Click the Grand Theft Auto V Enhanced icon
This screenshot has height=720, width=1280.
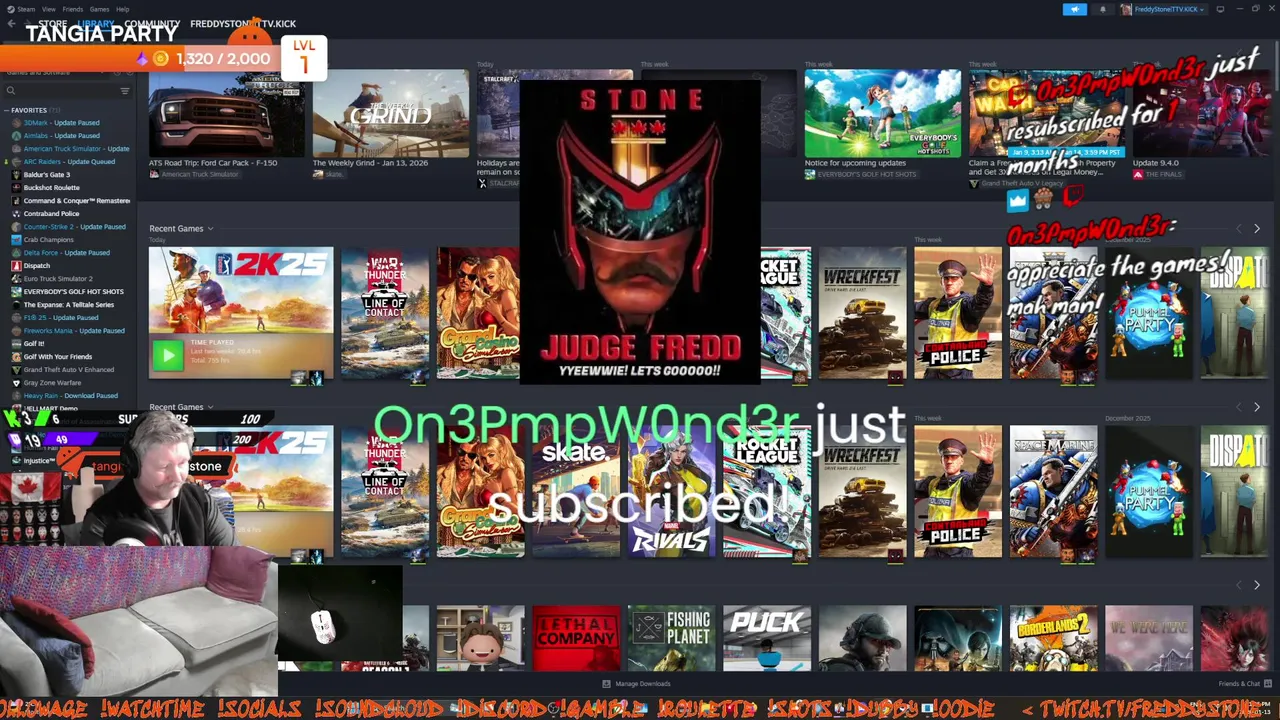click(x=16, y=370)
